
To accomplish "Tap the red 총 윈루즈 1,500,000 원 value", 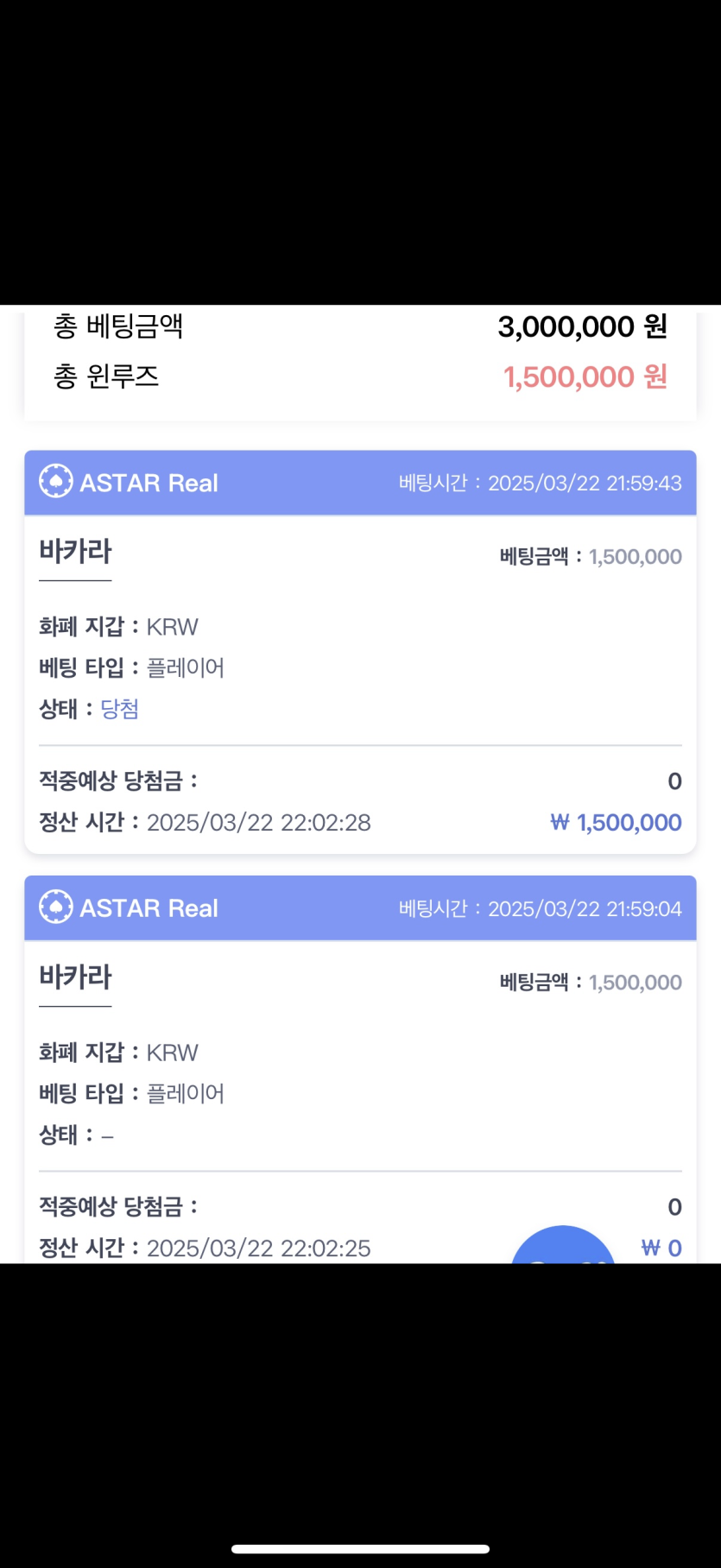I will coord(585,376).
